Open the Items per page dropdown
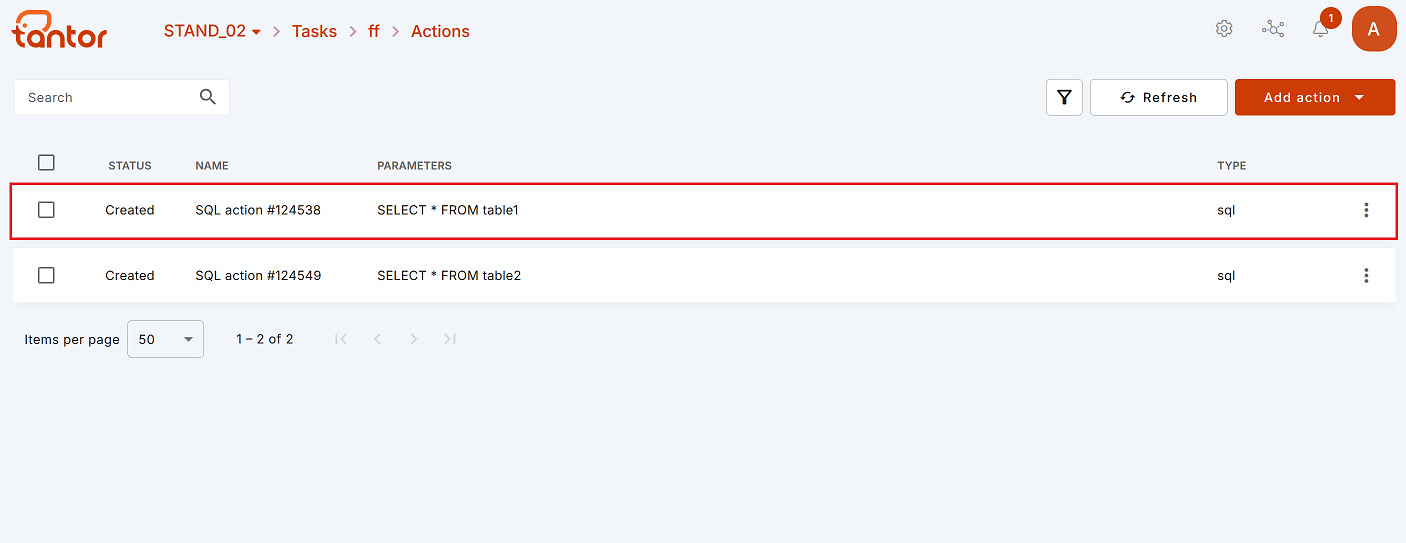 [x=166, y=339]
